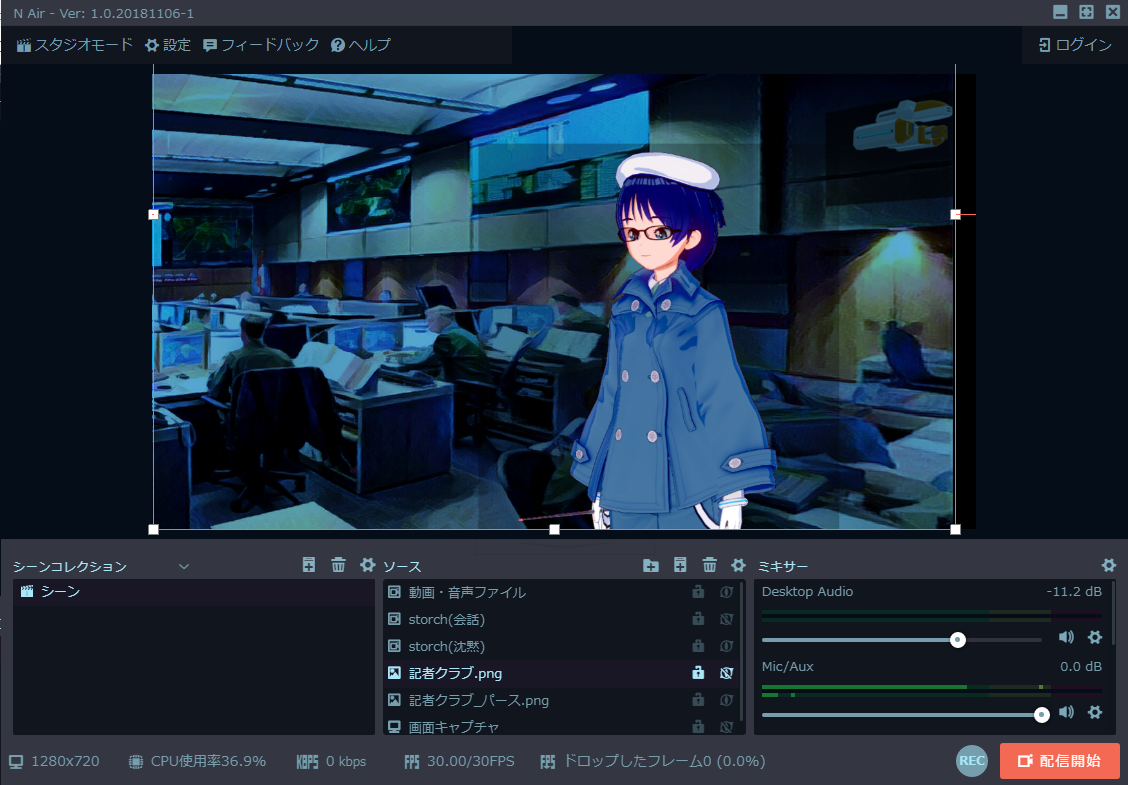Add a new scene with the plus icon
This screenshot has width=1128, height=785.
[x=309, y=565]
